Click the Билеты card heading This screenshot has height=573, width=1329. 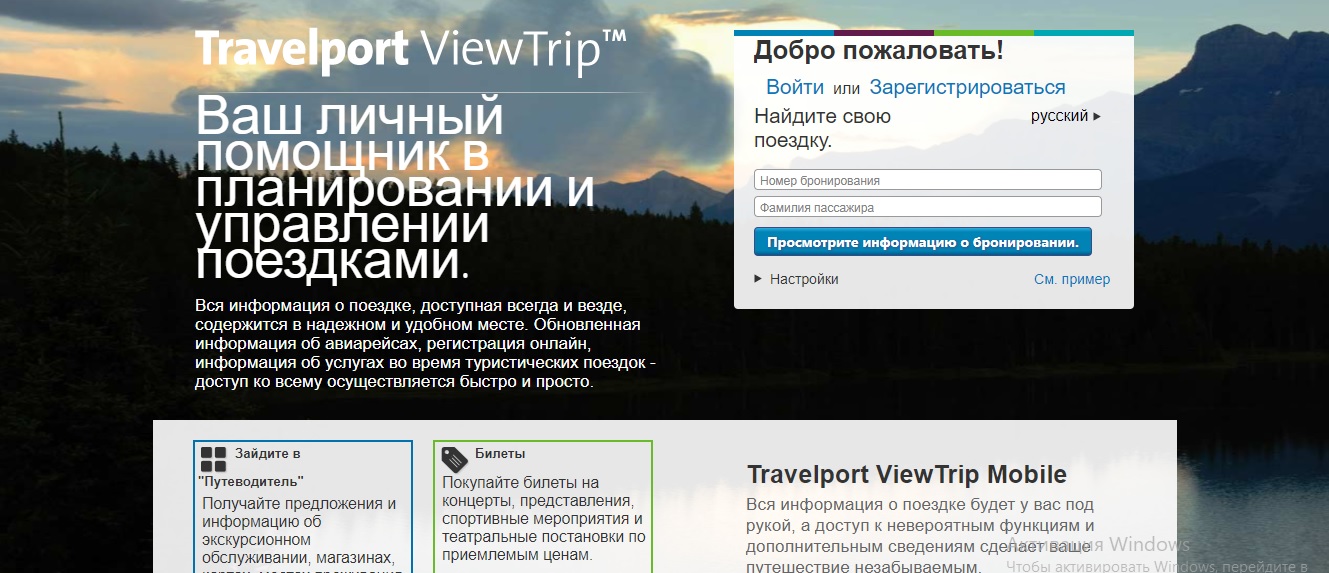500,453
